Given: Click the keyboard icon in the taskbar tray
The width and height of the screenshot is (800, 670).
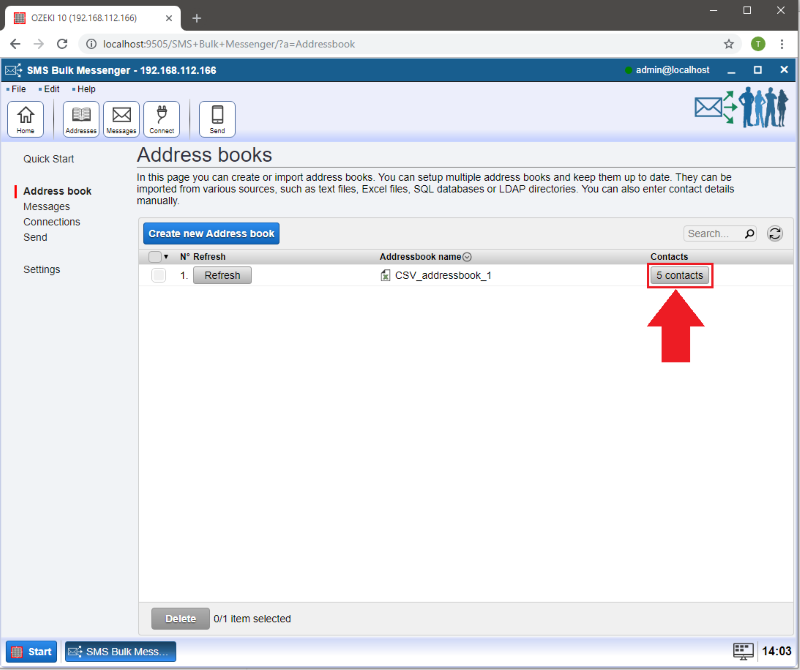Looking at the screenshot, I should click(742, 651).
